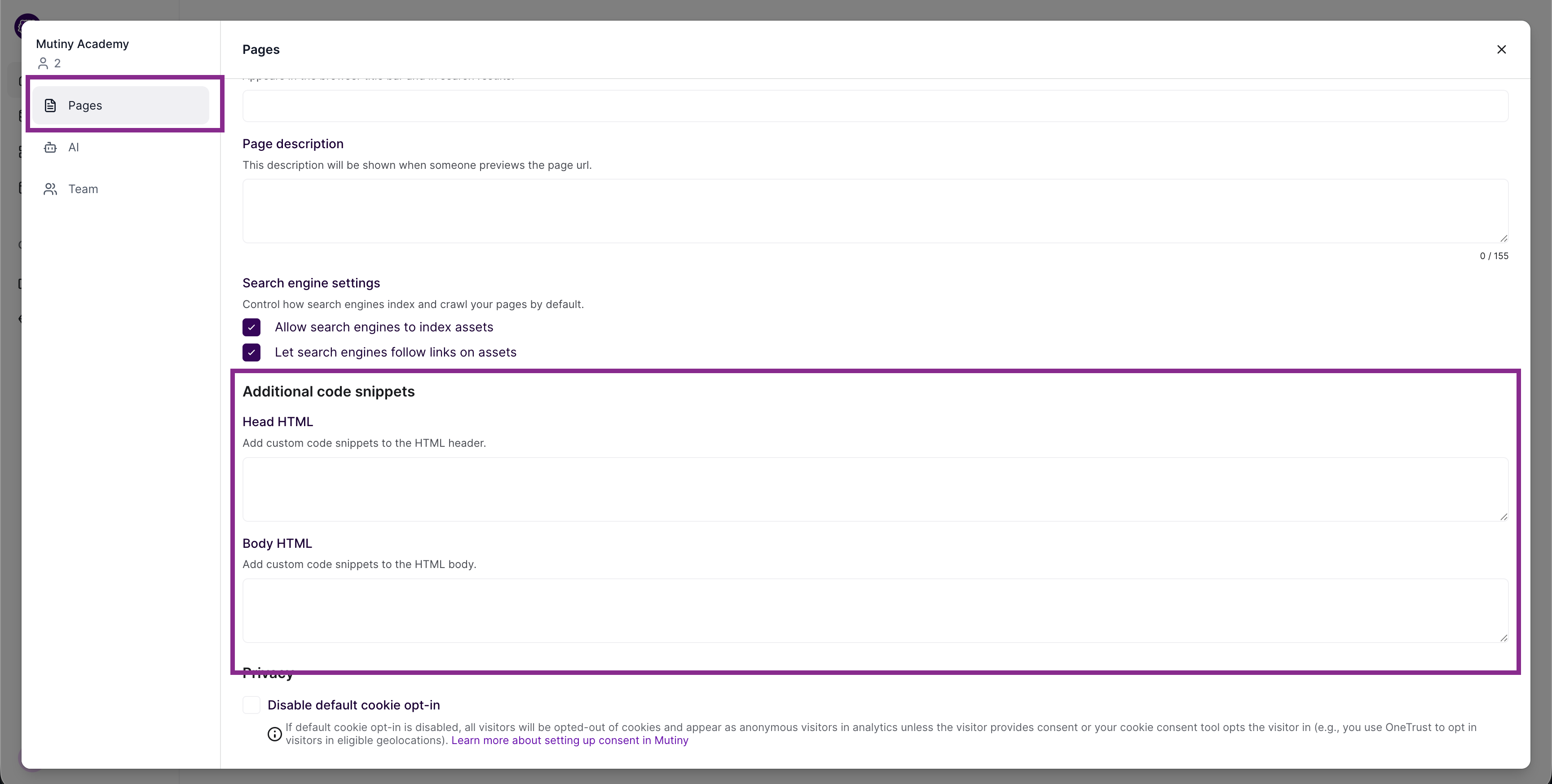Viewport: 1552px width, 784px height.
Task: Uncheck Let search engines follow links on assets
Action: [x=251, y=352]
